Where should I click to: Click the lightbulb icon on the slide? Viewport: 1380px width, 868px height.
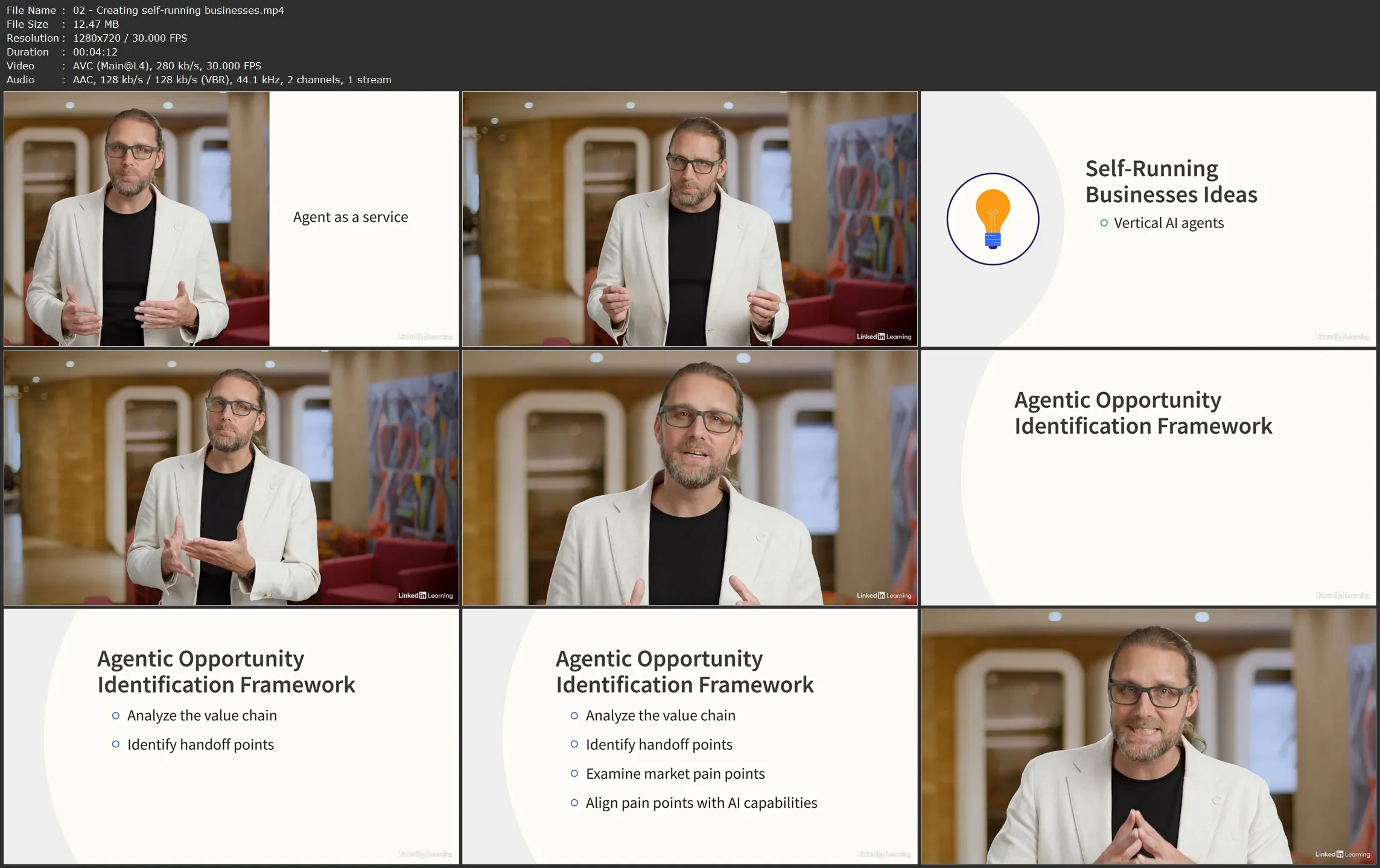pyautogui.click(x=993, y=219)
